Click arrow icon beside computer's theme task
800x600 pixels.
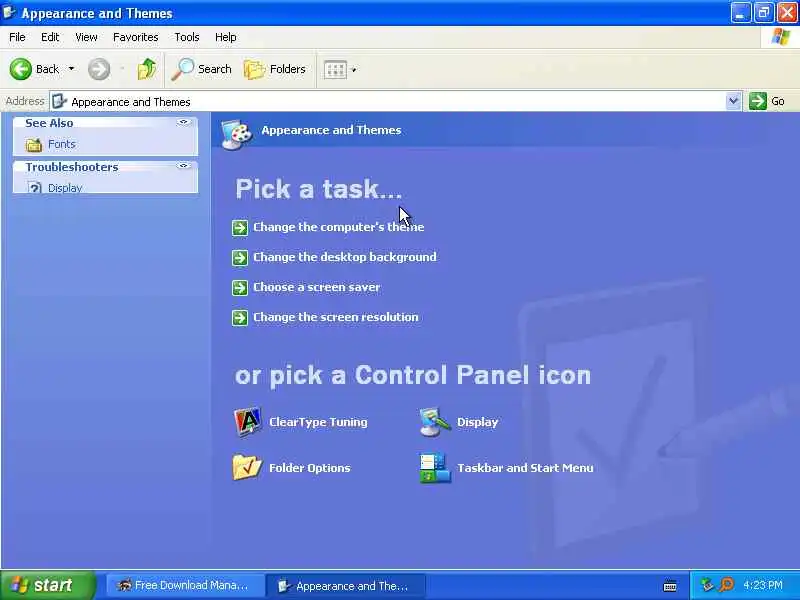(x=240, y=228)
